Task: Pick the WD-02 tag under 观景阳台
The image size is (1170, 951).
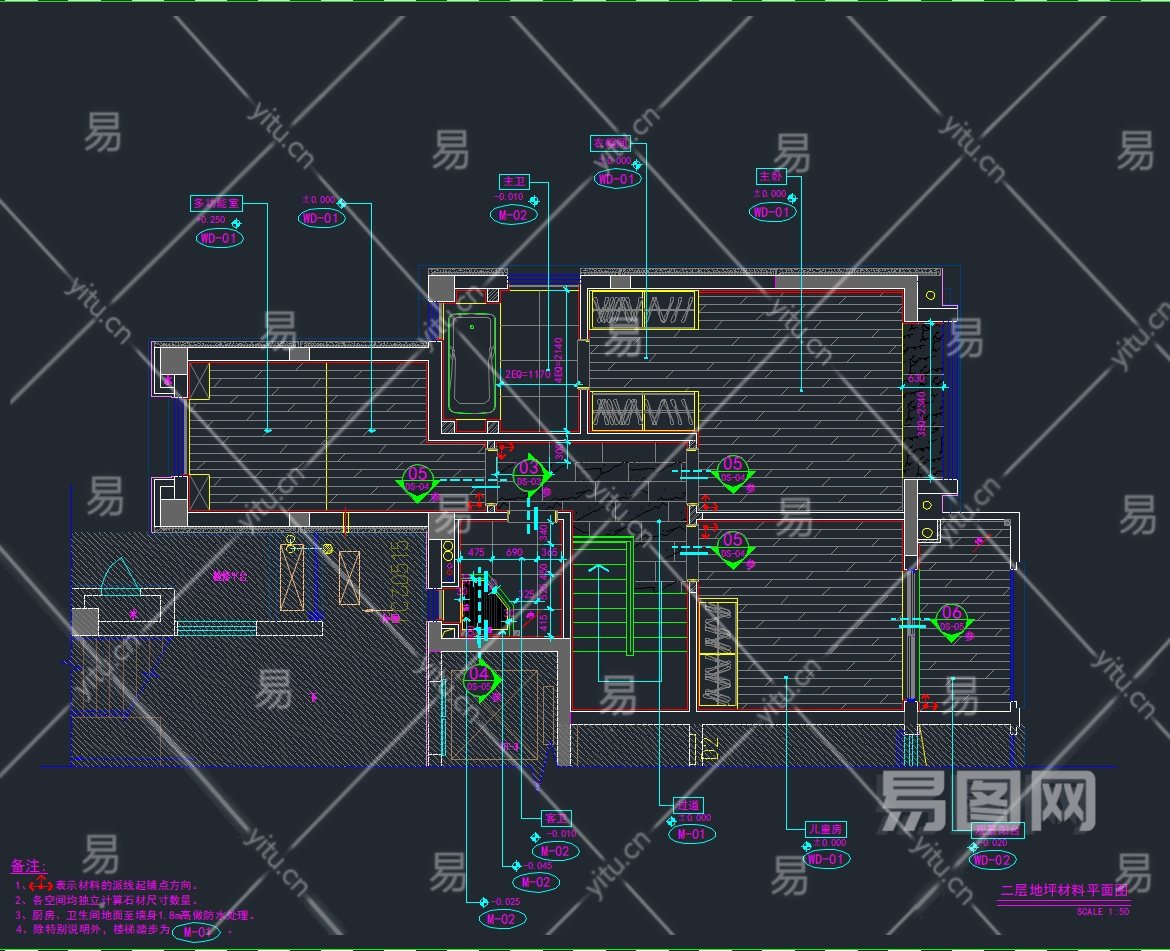Action: coord(992,860)
